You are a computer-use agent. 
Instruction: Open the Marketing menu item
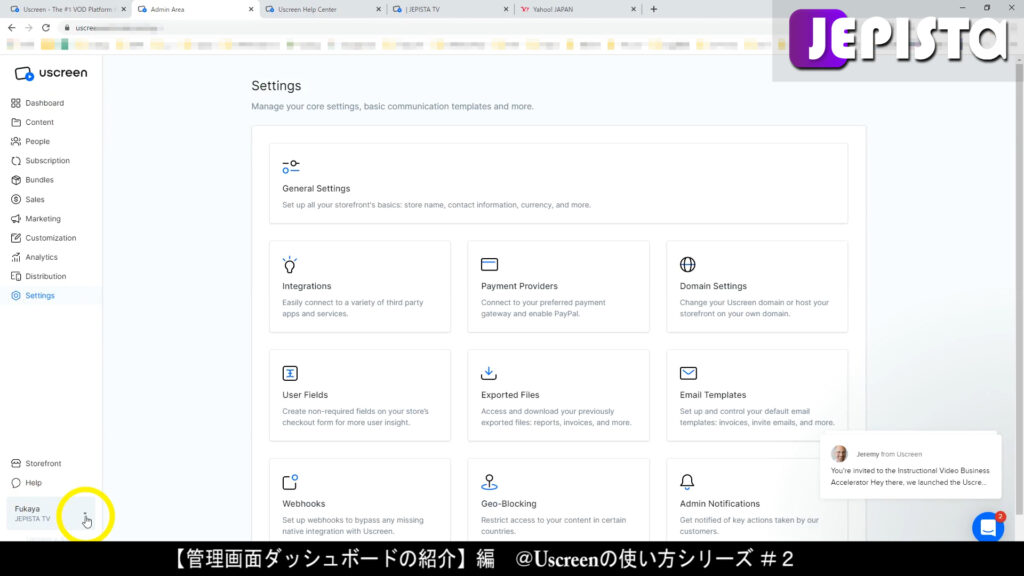pos(43,219)
